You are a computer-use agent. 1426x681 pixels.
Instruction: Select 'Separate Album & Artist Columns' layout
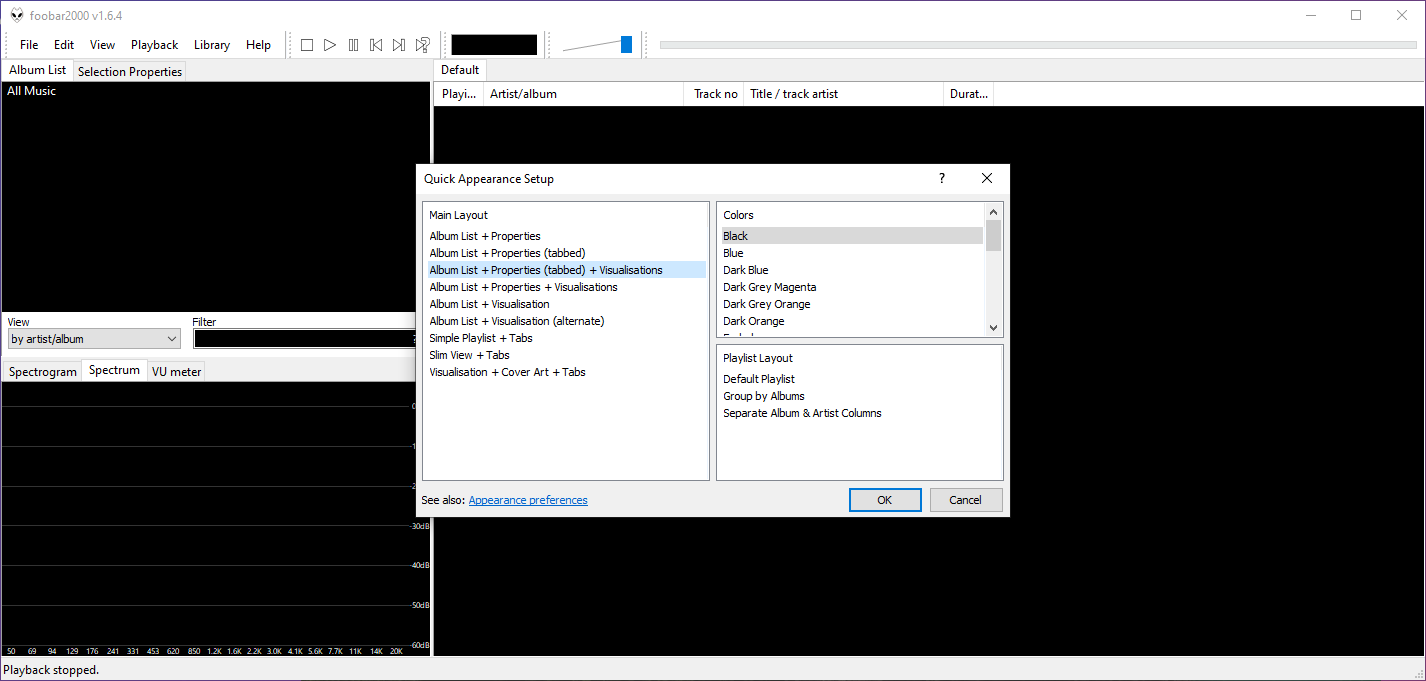point(802,413)
